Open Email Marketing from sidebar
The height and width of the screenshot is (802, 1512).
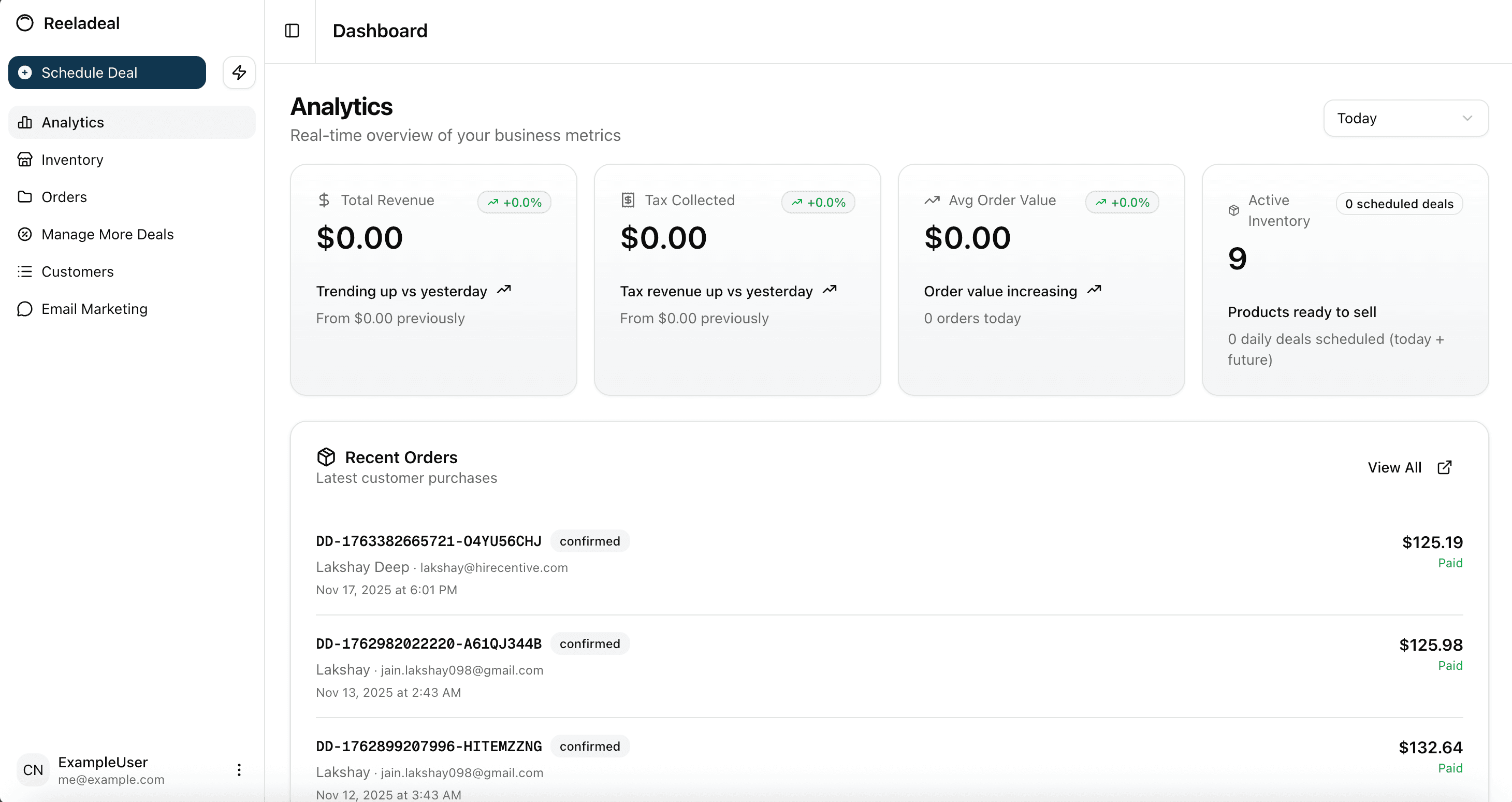94,309
